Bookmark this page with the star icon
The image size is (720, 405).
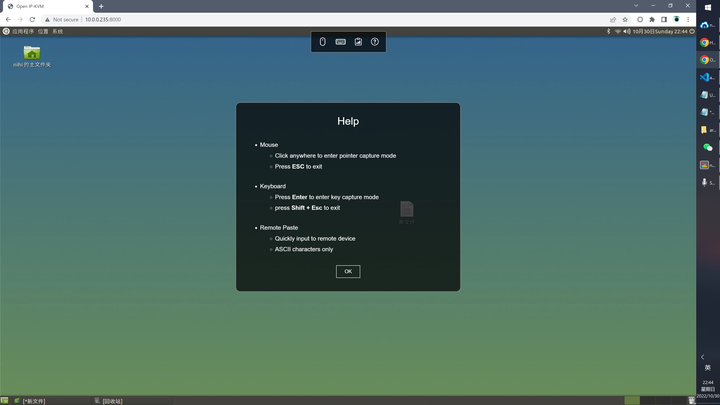click(625, 20)
